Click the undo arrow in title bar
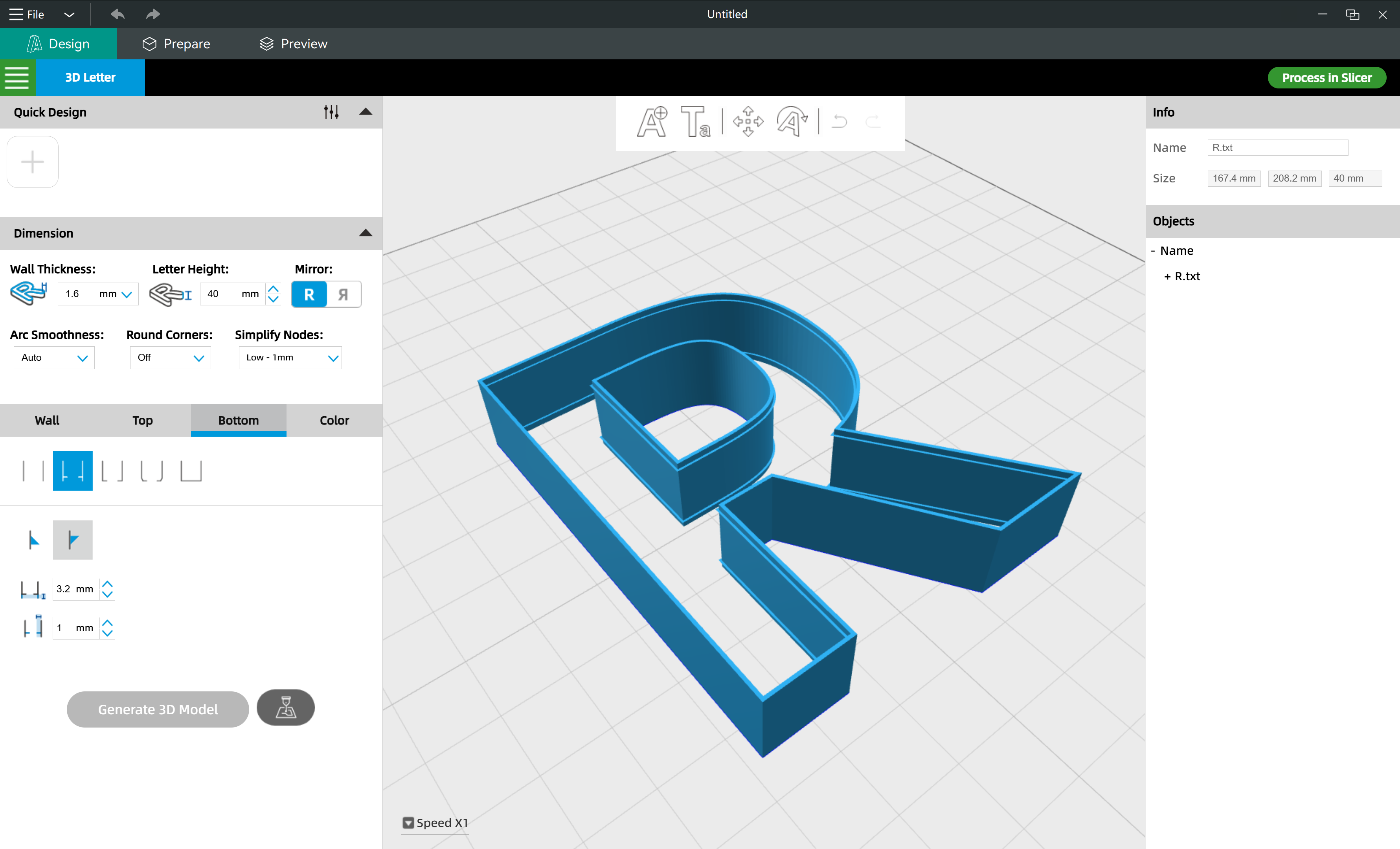 tap(118, 14)
